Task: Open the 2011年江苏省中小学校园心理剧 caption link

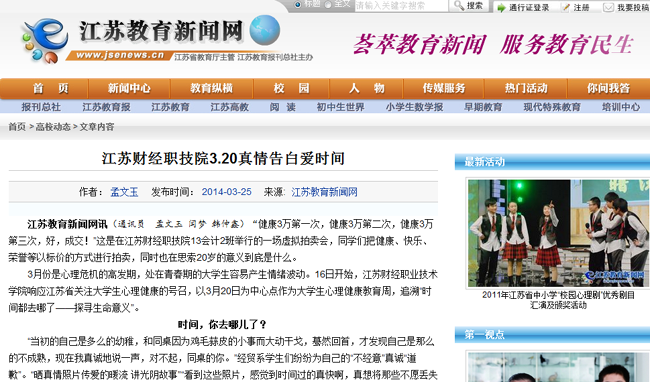Action: point(558,300)
